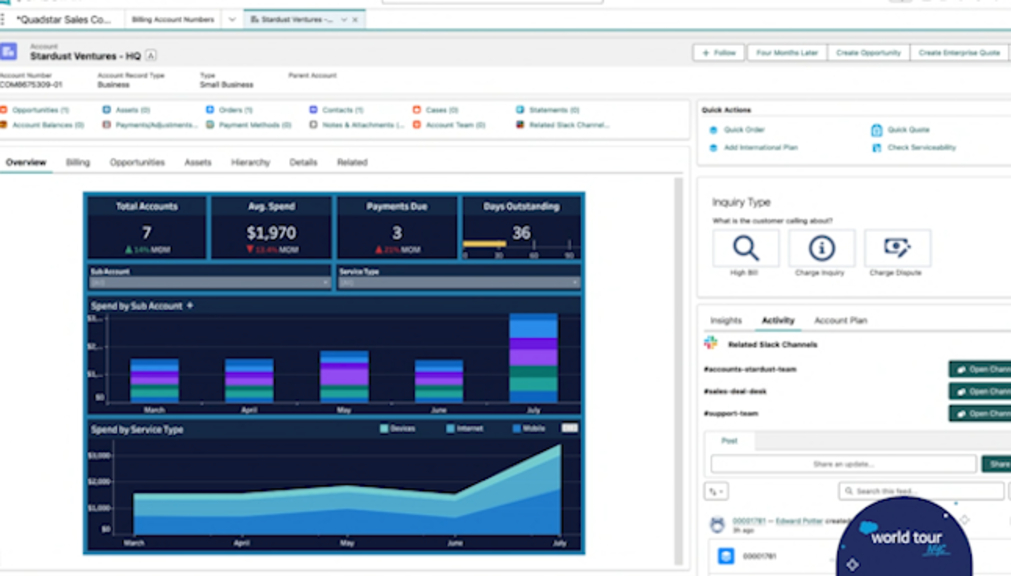Open the Opportunities tab
The height and width of the screenshot is (576, 1011).
(137, 163)
